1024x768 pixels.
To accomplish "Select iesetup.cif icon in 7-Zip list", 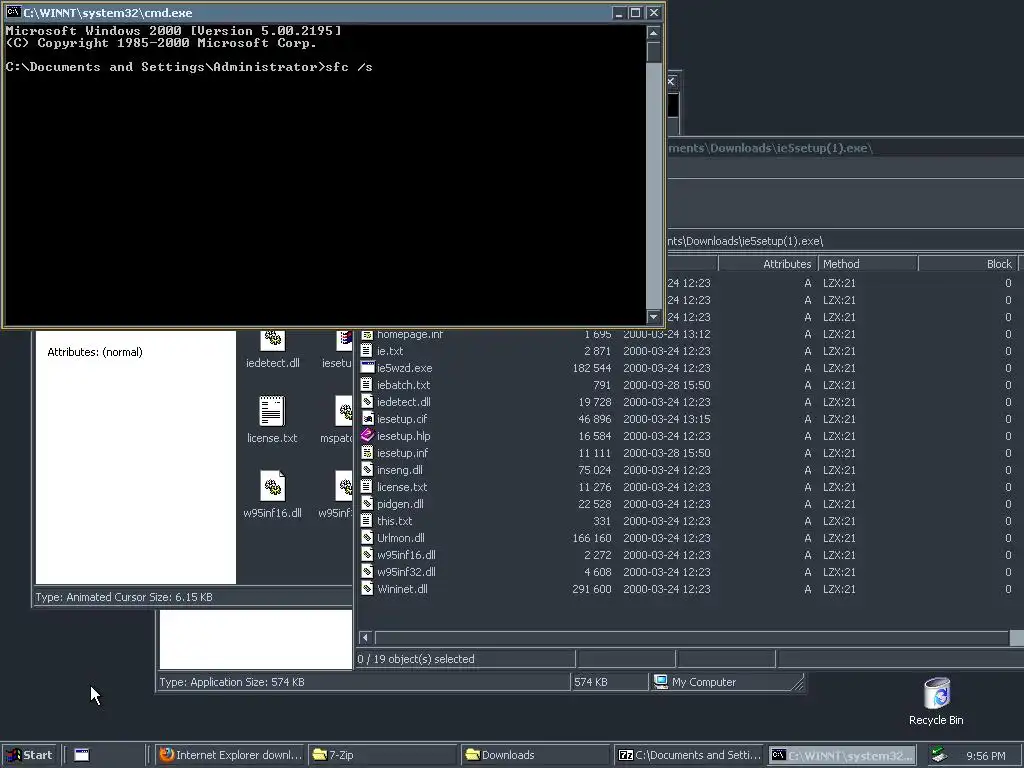I will click(x=367, y=419).
